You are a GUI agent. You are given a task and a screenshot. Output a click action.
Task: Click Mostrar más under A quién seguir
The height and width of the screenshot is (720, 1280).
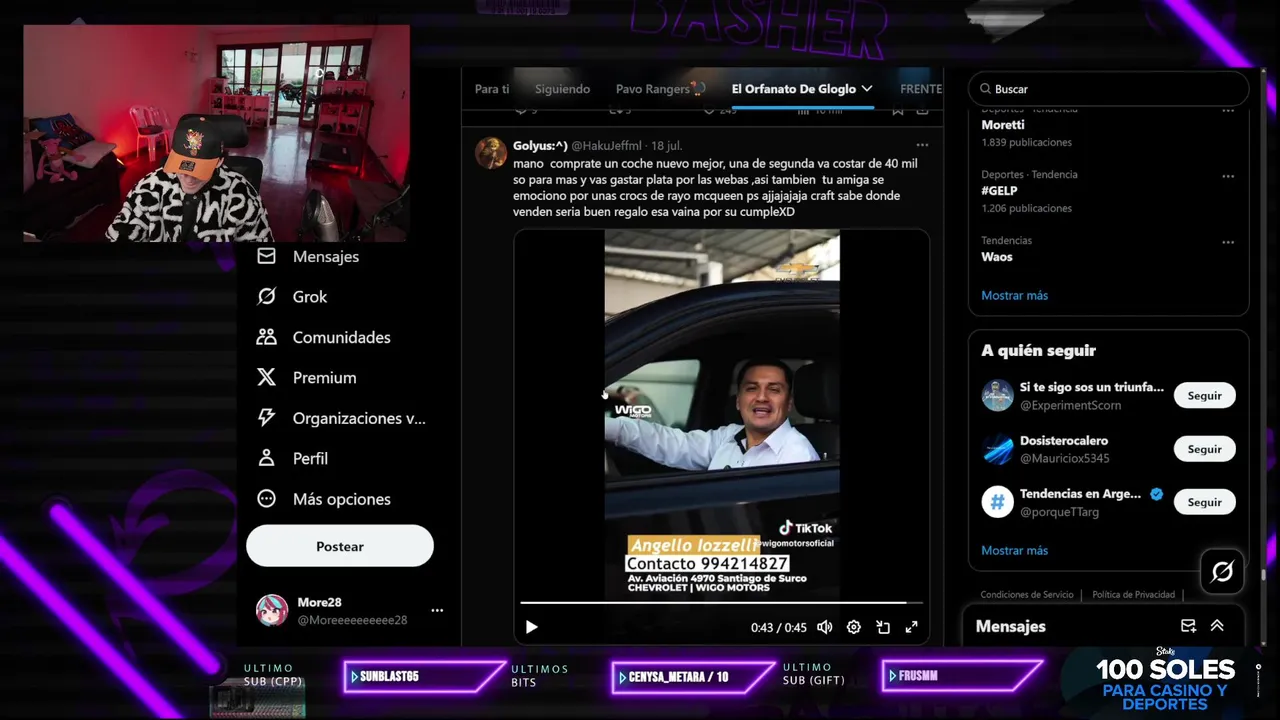(1014, 550)
